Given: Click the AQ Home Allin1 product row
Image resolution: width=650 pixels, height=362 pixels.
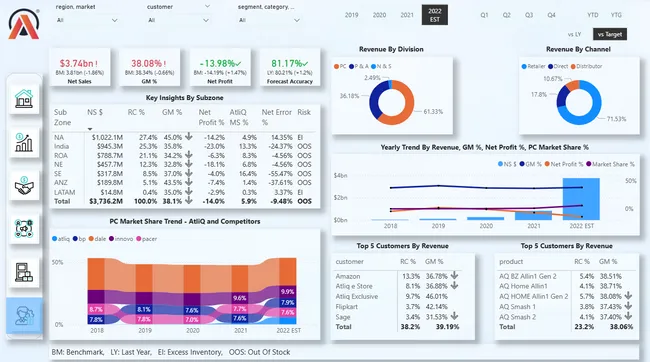Looking at the screenshot, I should tap(566, 286).
